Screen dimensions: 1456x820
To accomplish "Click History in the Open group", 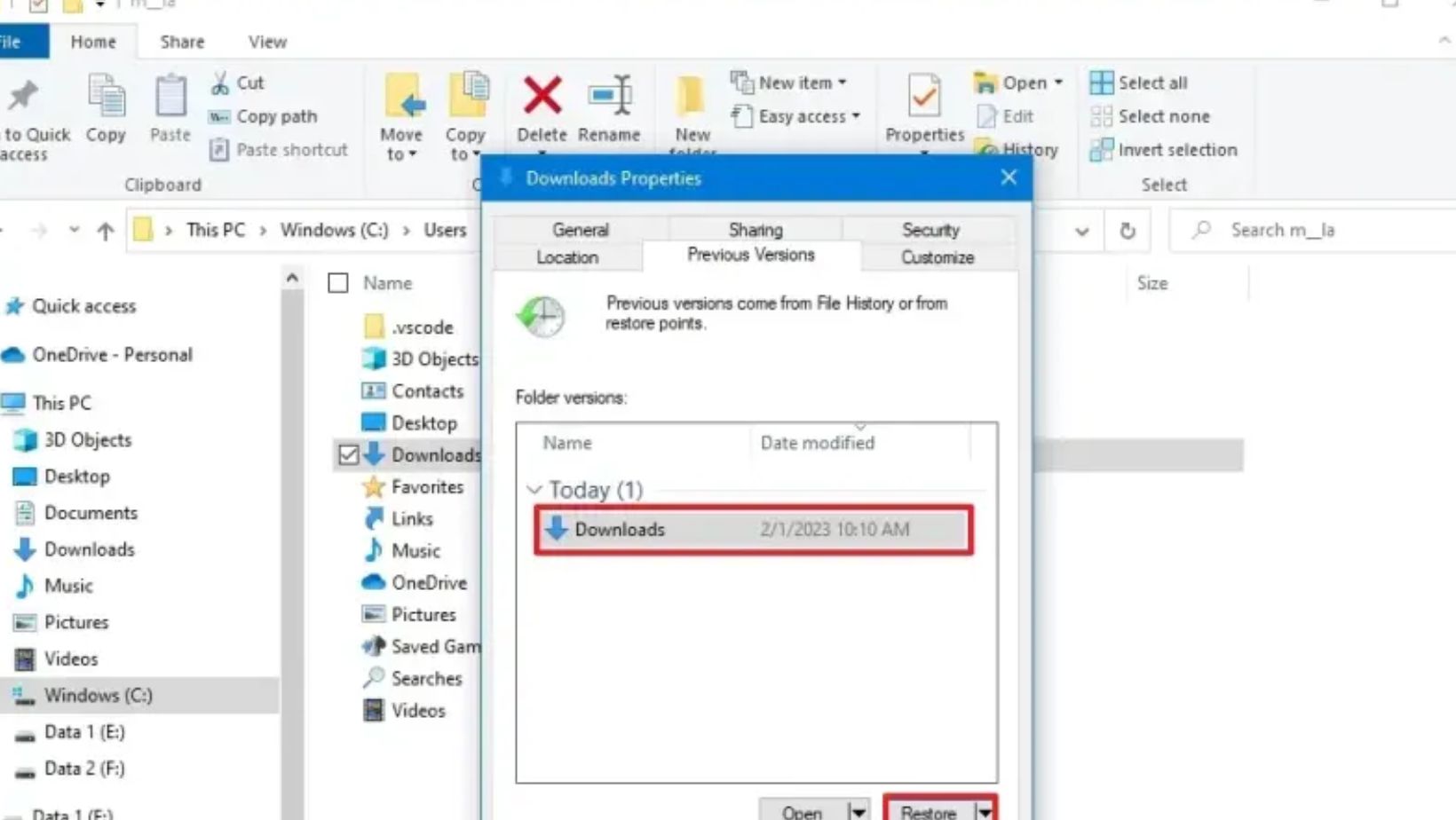I will [x=1017, y=149].
